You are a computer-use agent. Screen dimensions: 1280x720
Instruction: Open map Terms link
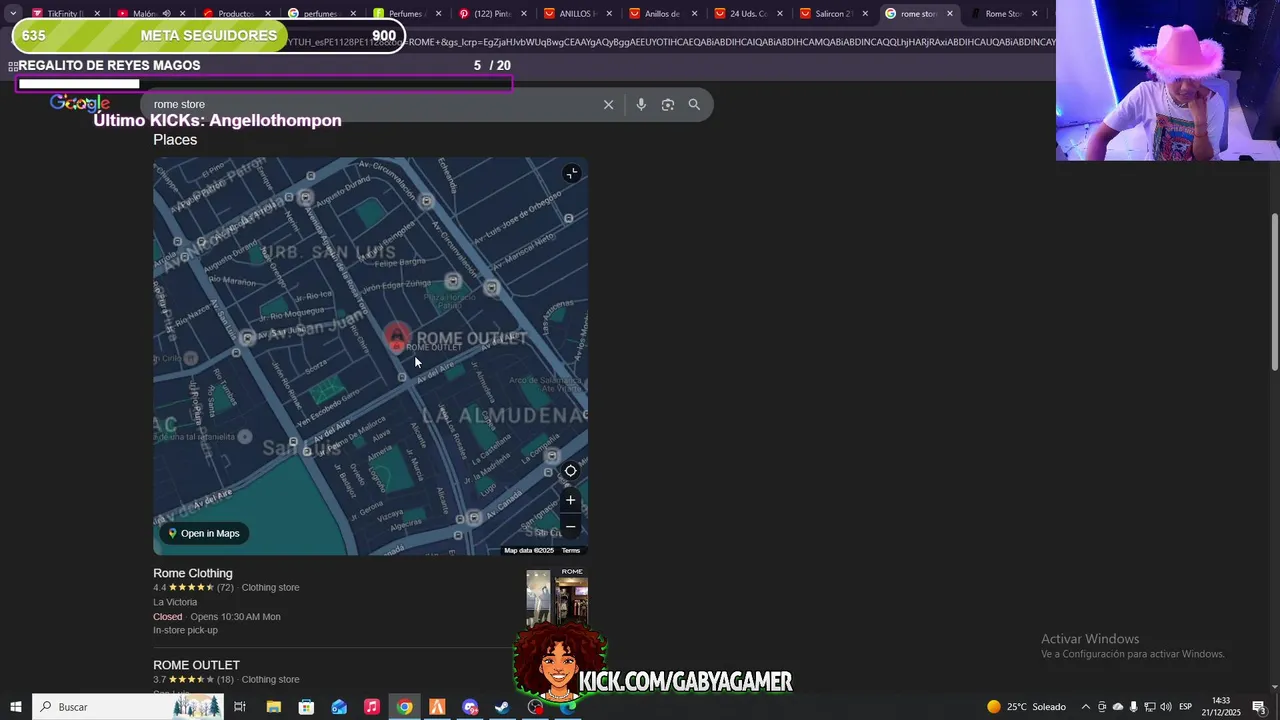(571, 550)
